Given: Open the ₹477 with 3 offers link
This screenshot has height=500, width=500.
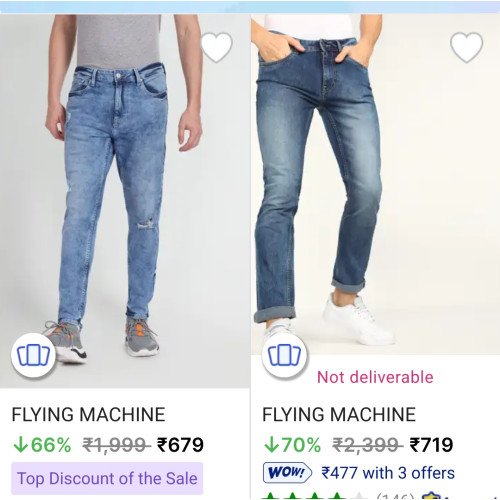Looking at the screenshot, I should [x=388, y=473].
